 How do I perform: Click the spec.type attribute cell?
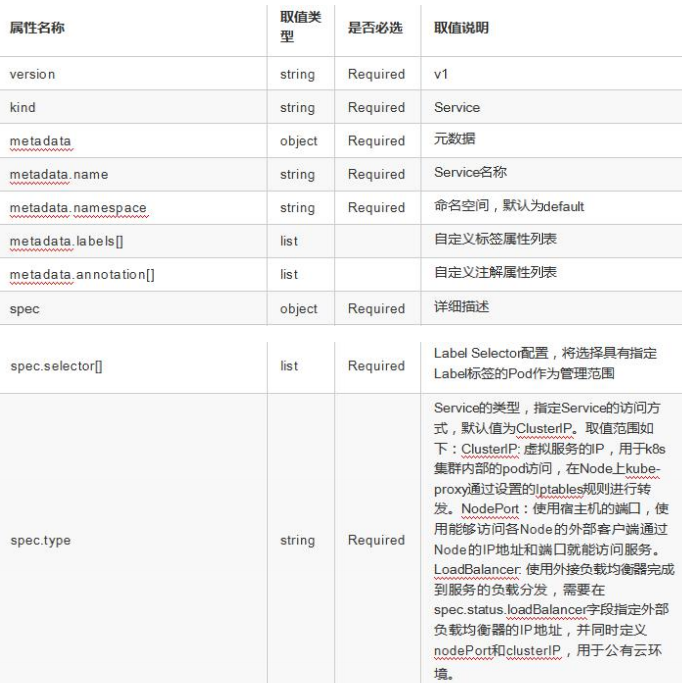point(38,540)
